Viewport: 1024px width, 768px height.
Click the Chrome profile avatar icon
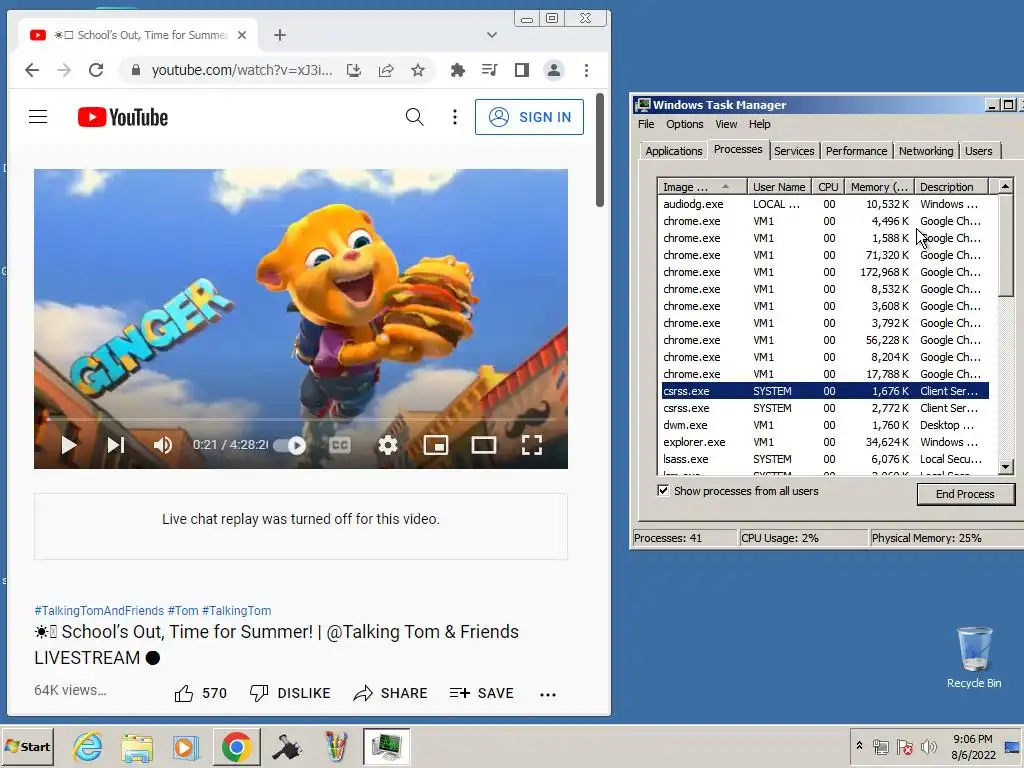[554, 70]
